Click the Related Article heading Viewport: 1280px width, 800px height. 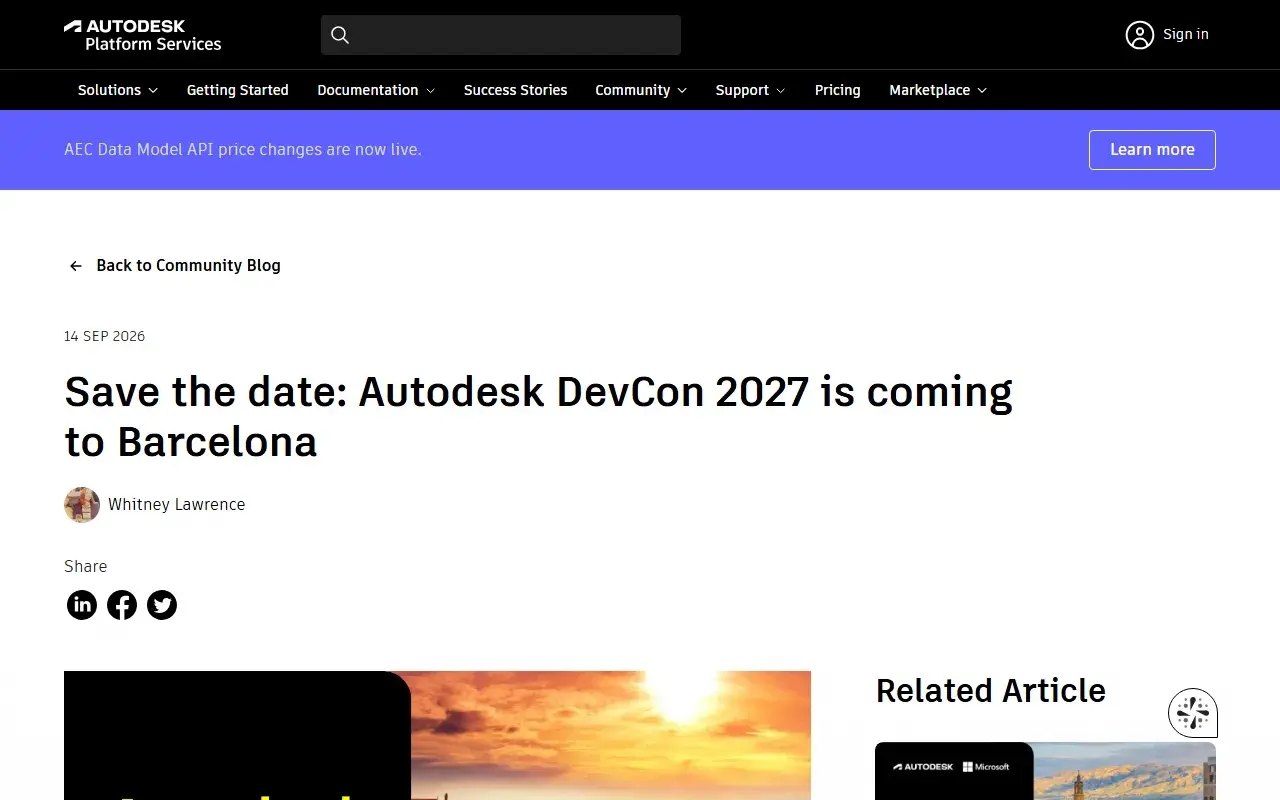click(990, 691)
